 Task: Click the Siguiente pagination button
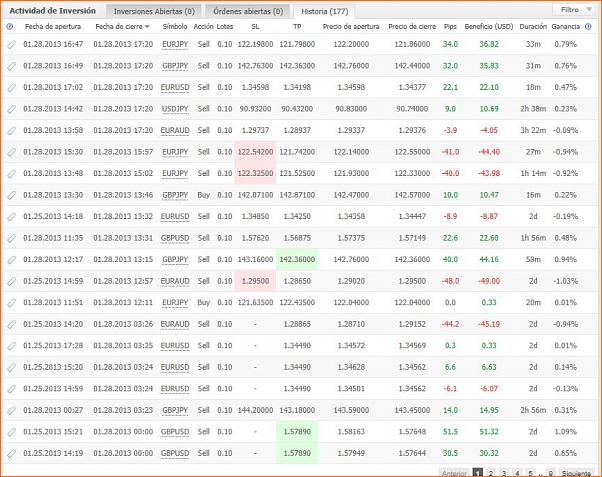coord(576,473)
